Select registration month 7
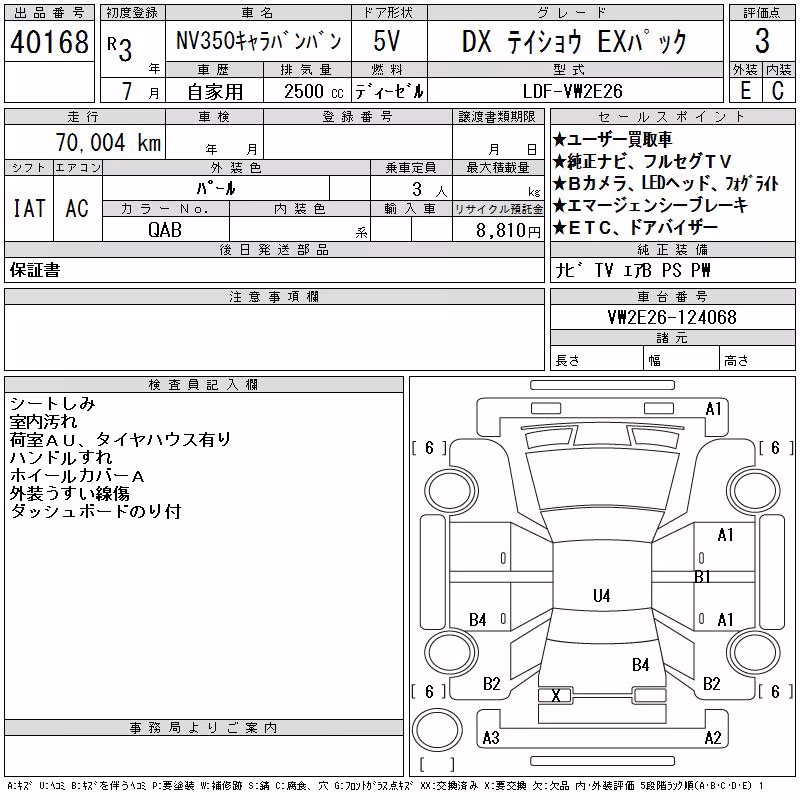Screen dimensions: 800x800 pyautogui.click(x=127, y=91)
